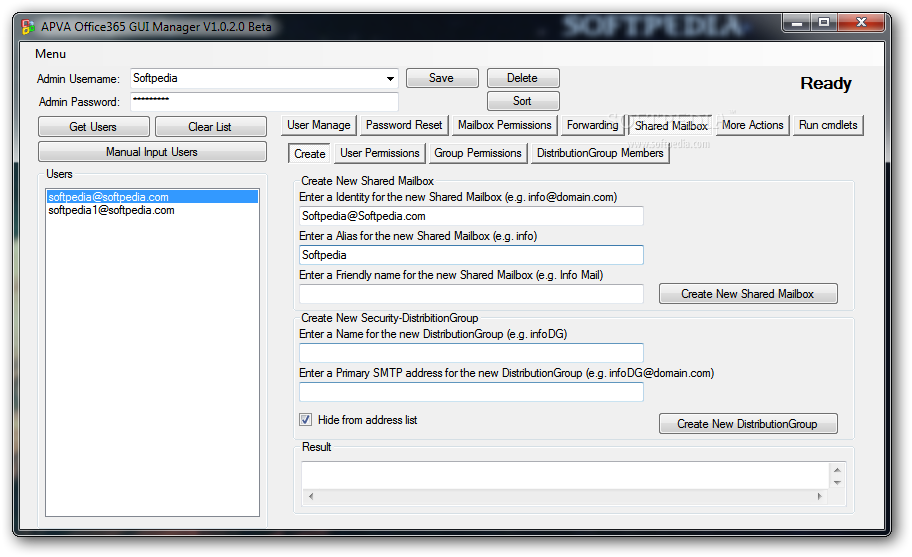Viewport: 912px width, 557px height.
Task: Click the Sort button
Action: [523, 101]
